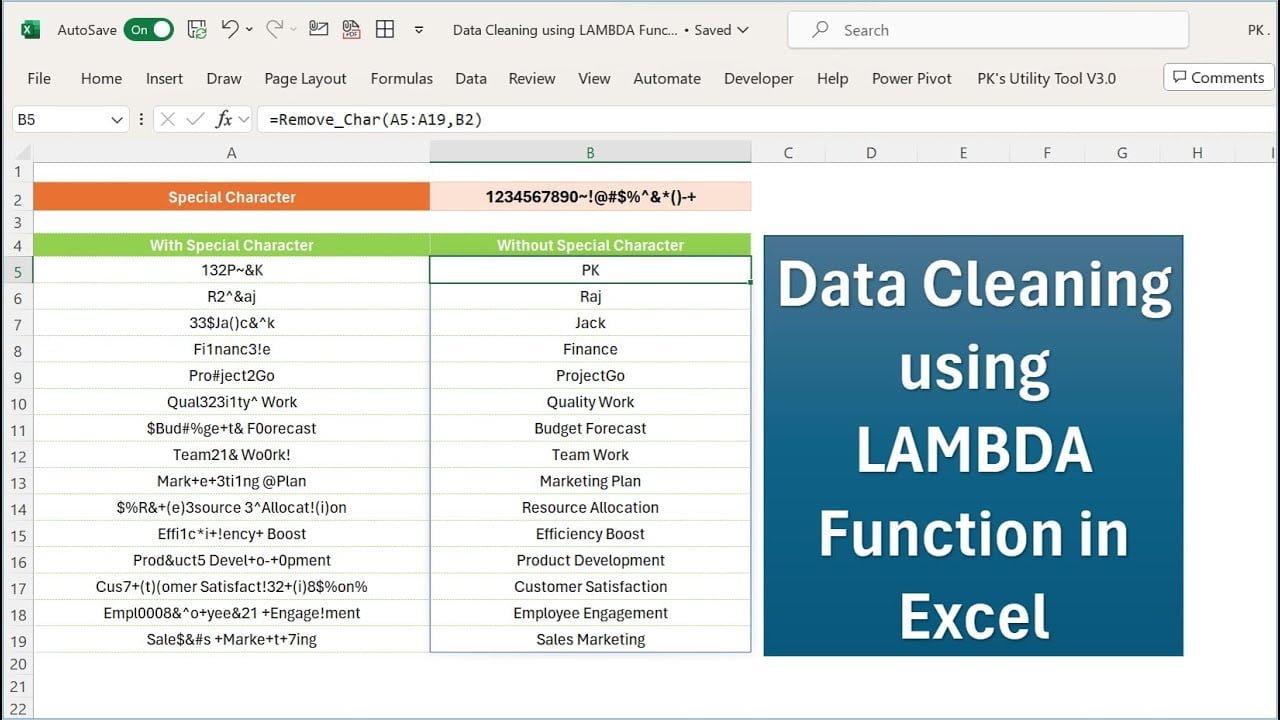Screen dimensions: 1280x720
Task: Click the result cell 'PK'
Action: tap(590, 270)
